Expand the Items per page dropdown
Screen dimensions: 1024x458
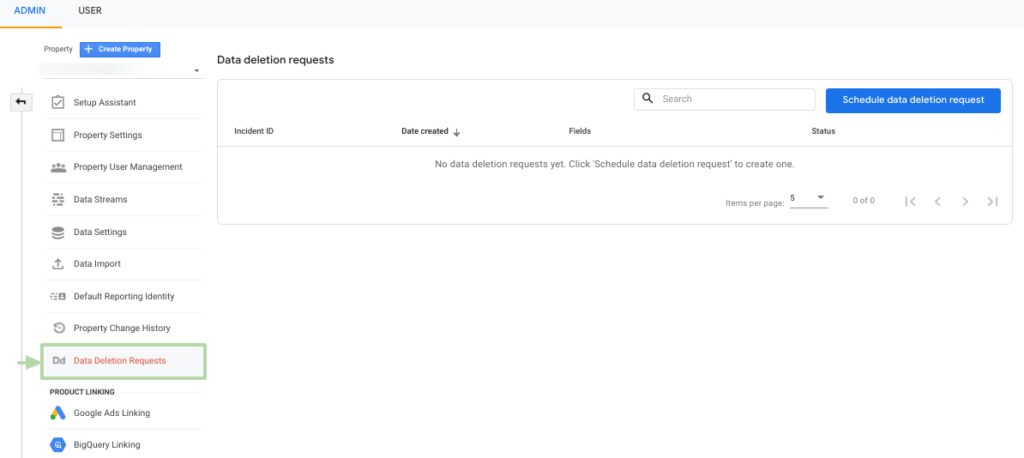coord(808,198)
